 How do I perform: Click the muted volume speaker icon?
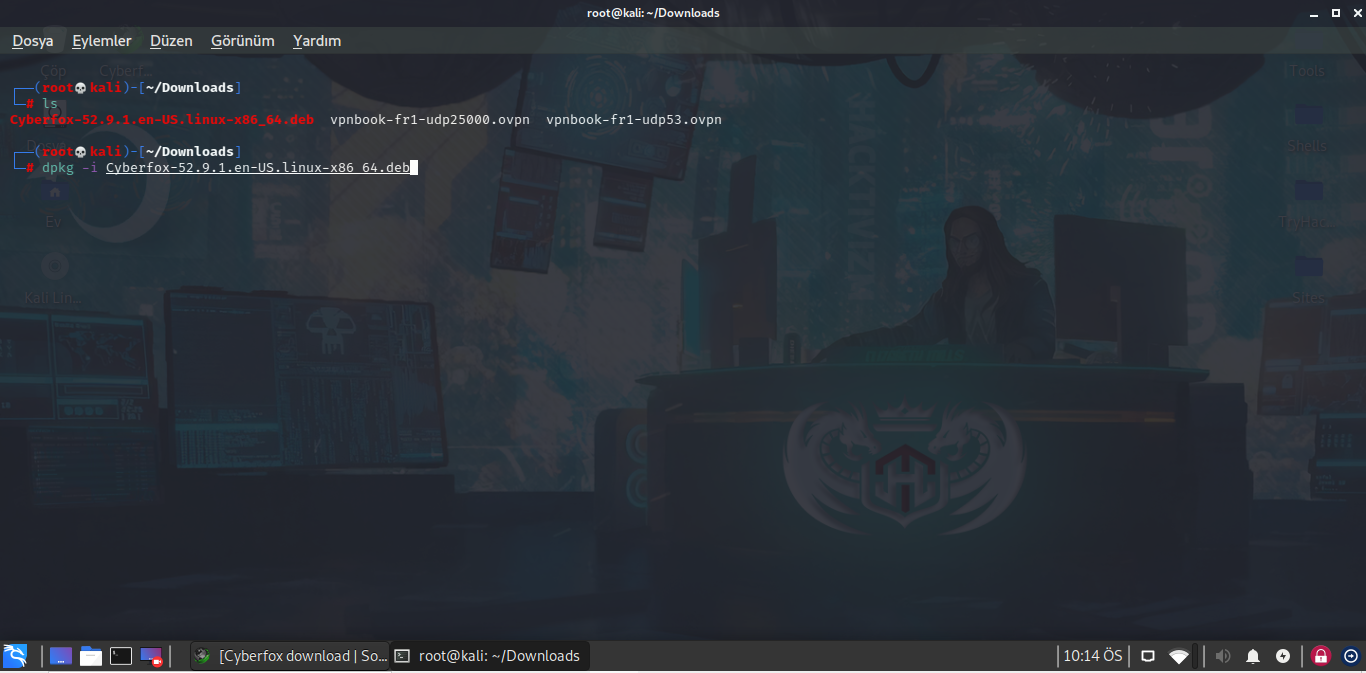1222,656
